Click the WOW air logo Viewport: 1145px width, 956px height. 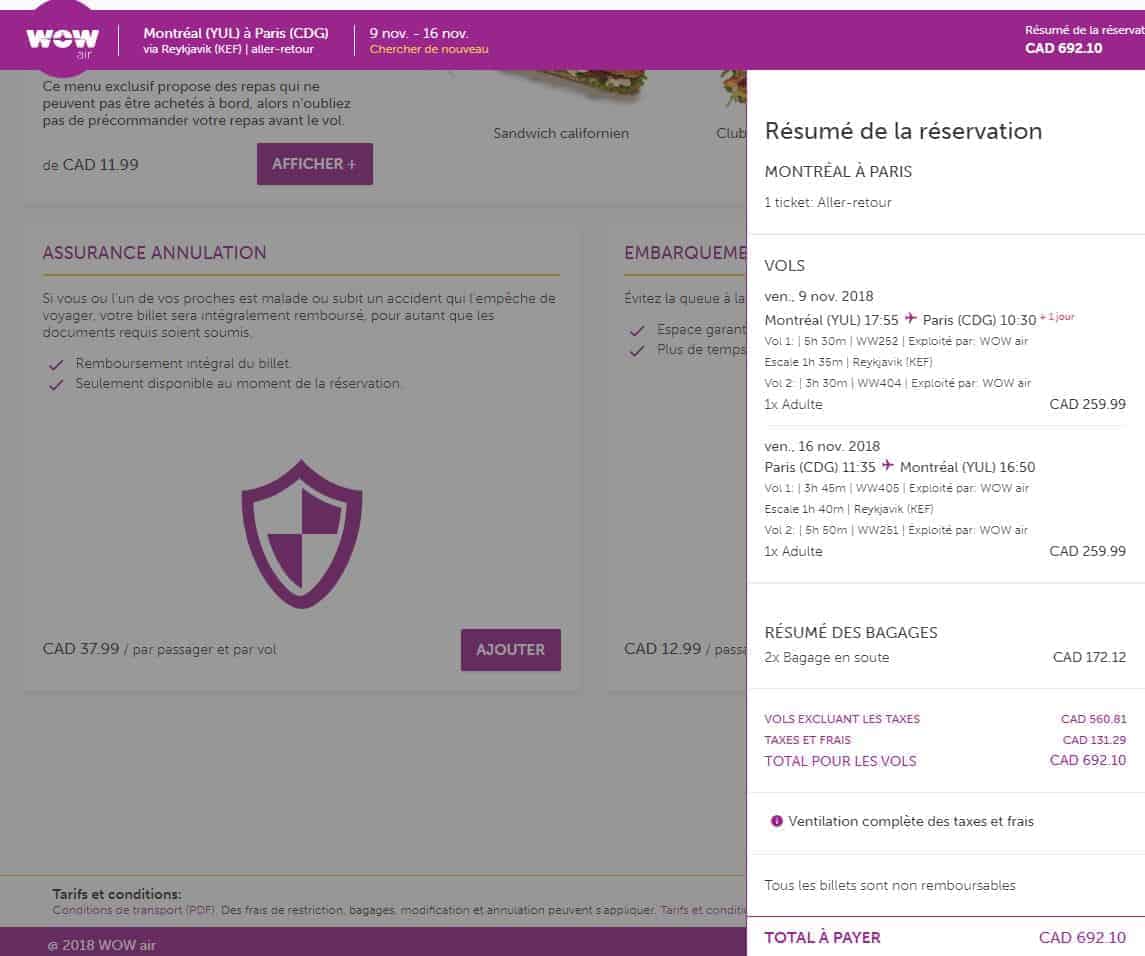pos(62,41)
